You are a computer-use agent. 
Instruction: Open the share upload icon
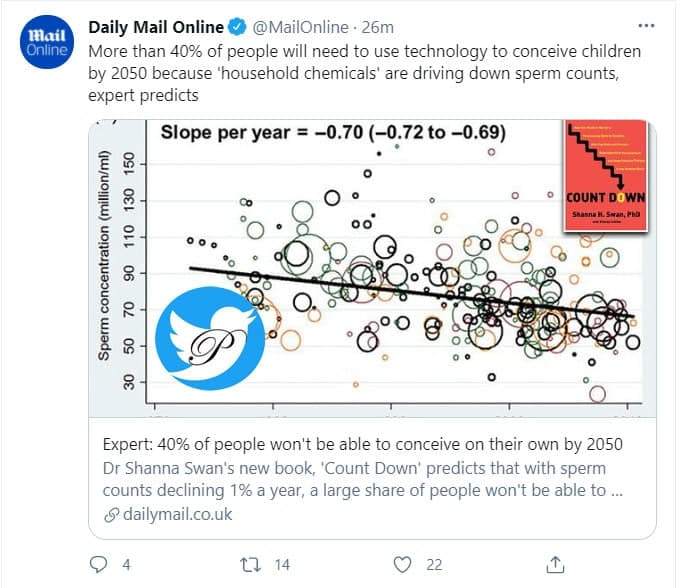(x=555, y=564)
